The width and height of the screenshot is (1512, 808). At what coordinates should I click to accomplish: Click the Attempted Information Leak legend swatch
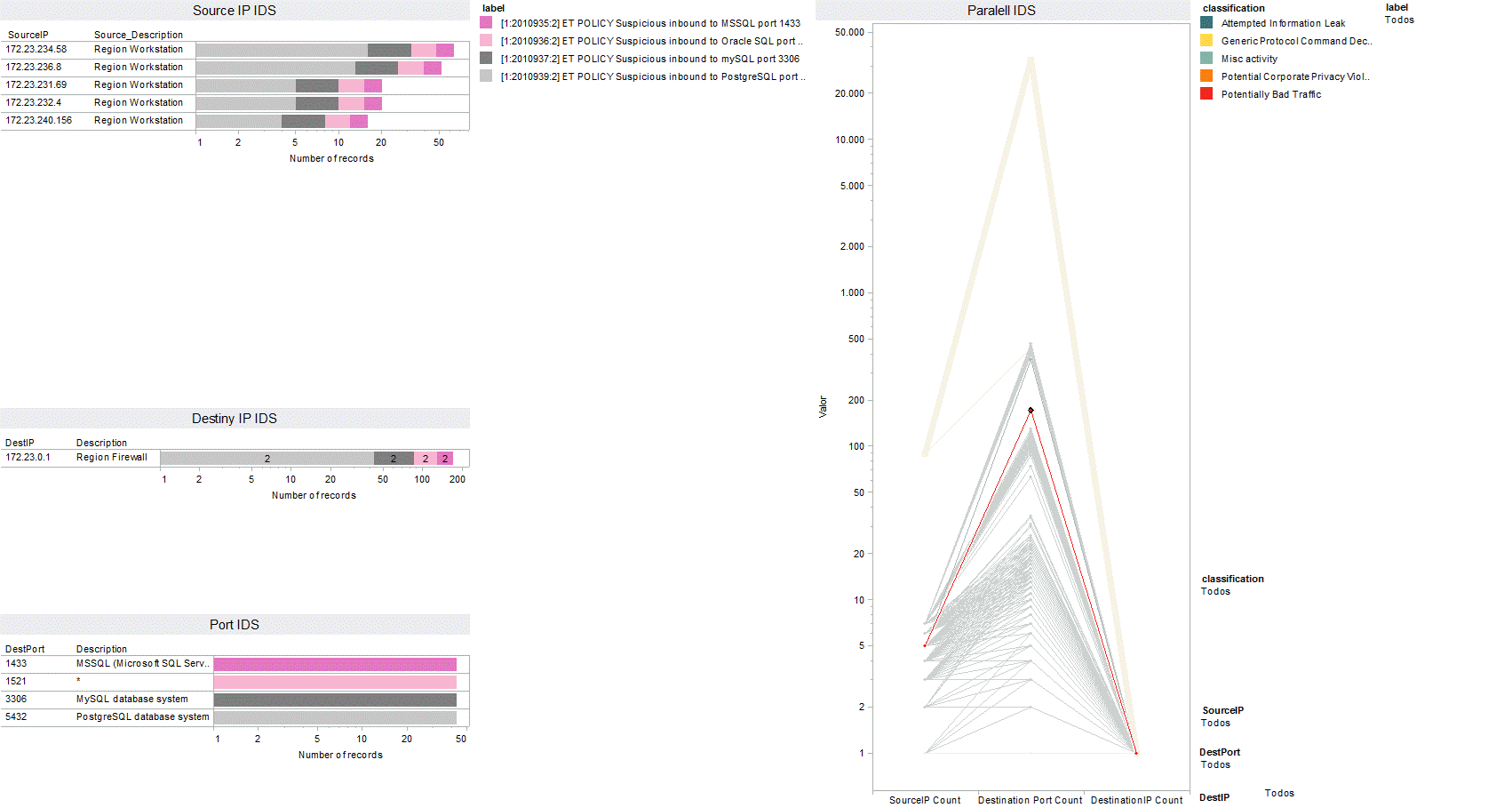(x=1206, y=22)
